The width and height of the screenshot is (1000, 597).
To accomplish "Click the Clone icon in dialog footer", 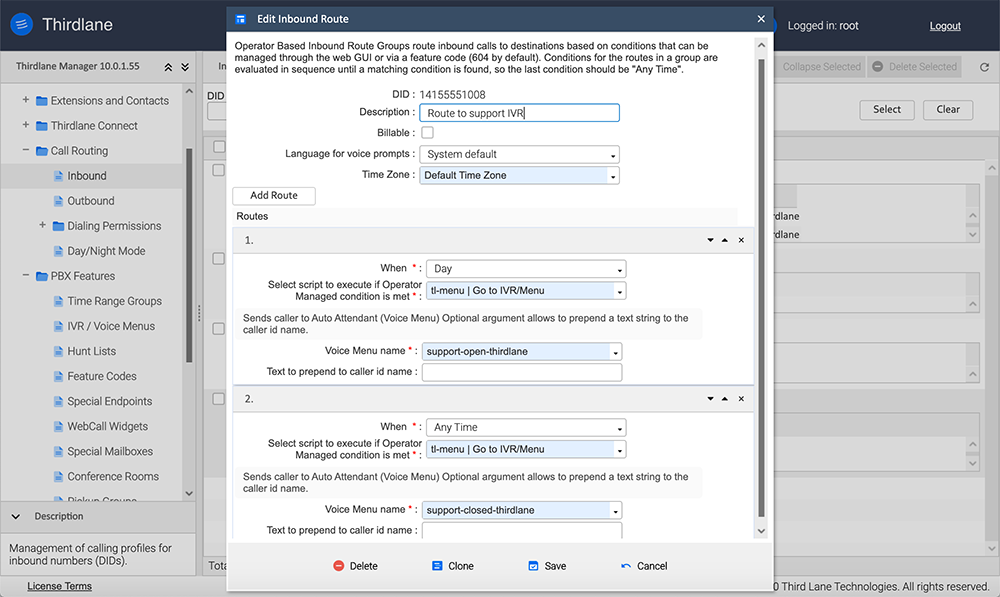I will (x=437, y=566).
